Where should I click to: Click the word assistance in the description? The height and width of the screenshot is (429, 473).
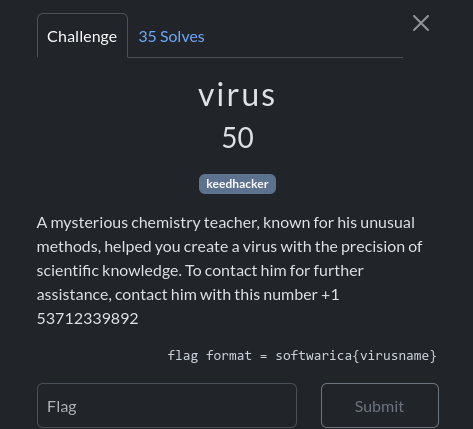[x=74, y=295]
